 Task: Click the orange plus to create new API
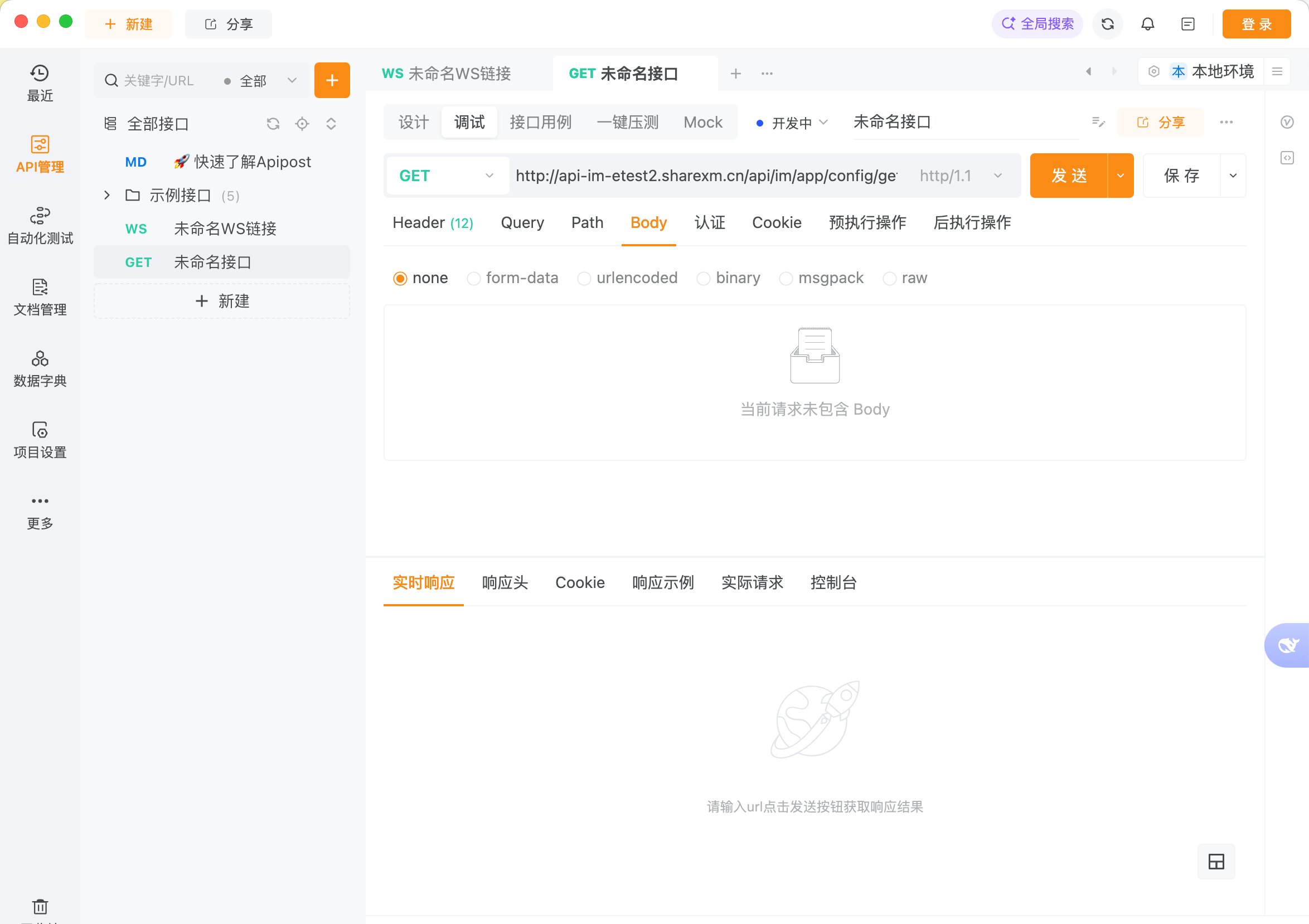pyautogui.click(x=332, y=80)
